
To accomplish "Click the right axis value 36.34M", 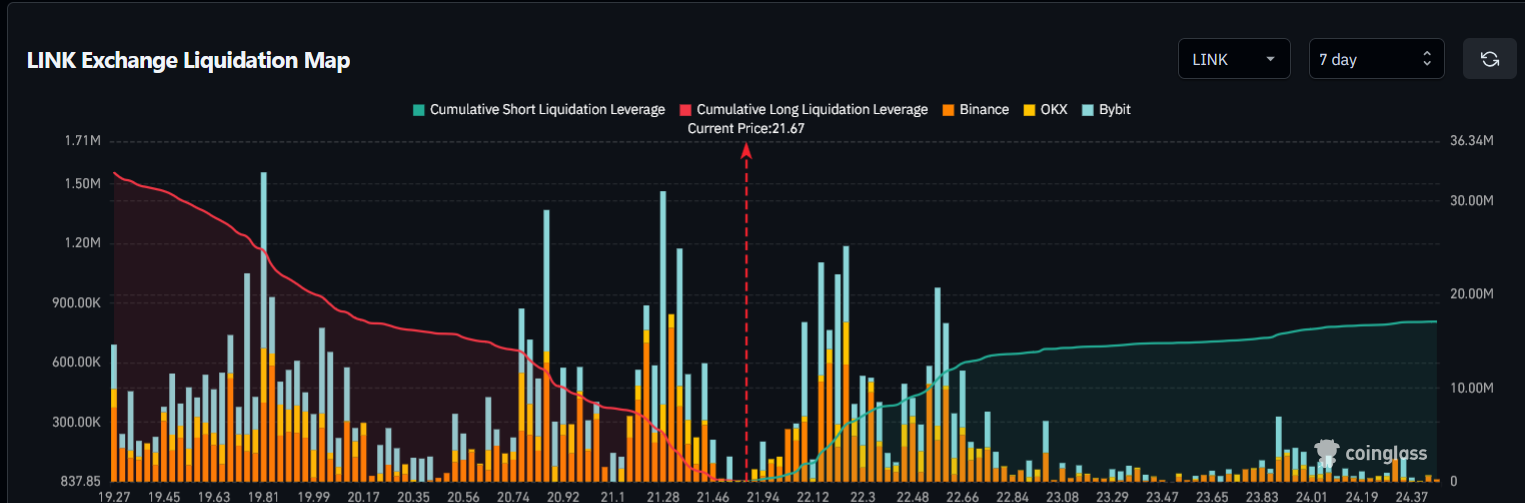I will coord(1471,141).
